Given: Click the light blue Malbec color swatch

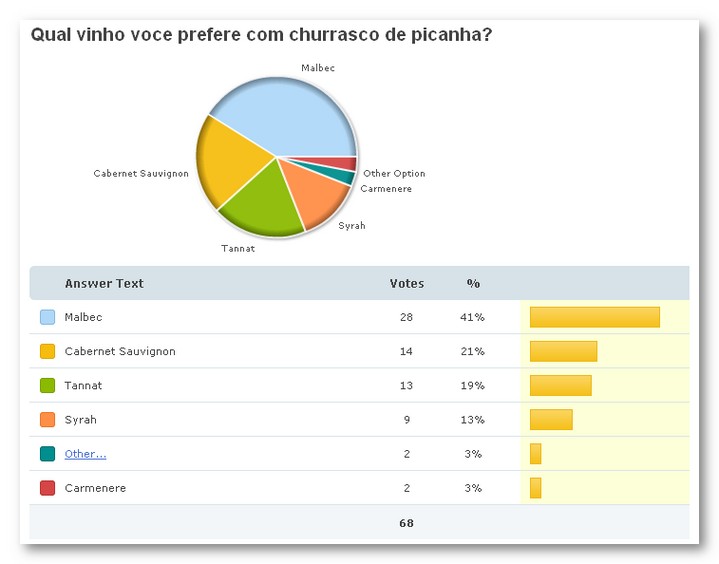Looking at the screenshot, I should point(47,317).
